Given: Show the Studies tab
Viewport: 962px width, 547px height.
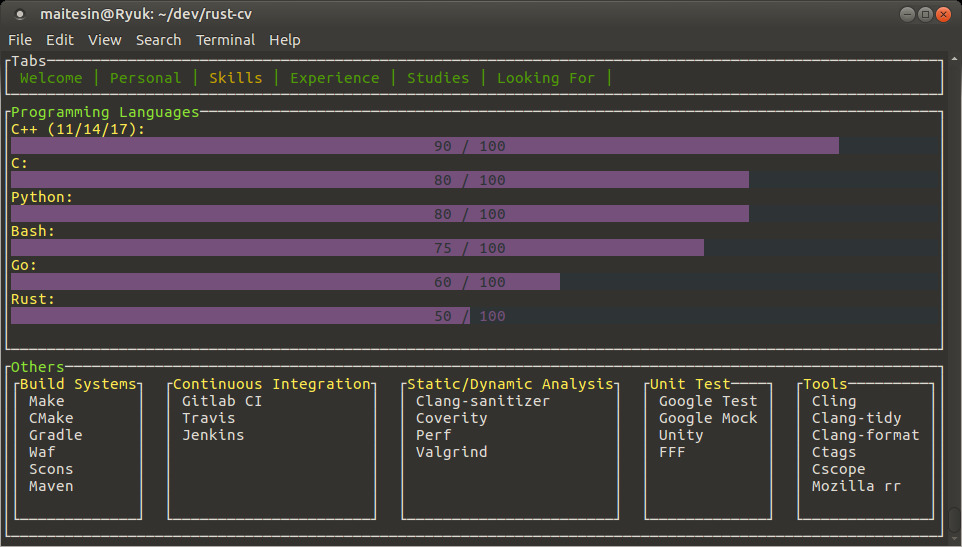Looking at the screenshot, I should 438,78.
